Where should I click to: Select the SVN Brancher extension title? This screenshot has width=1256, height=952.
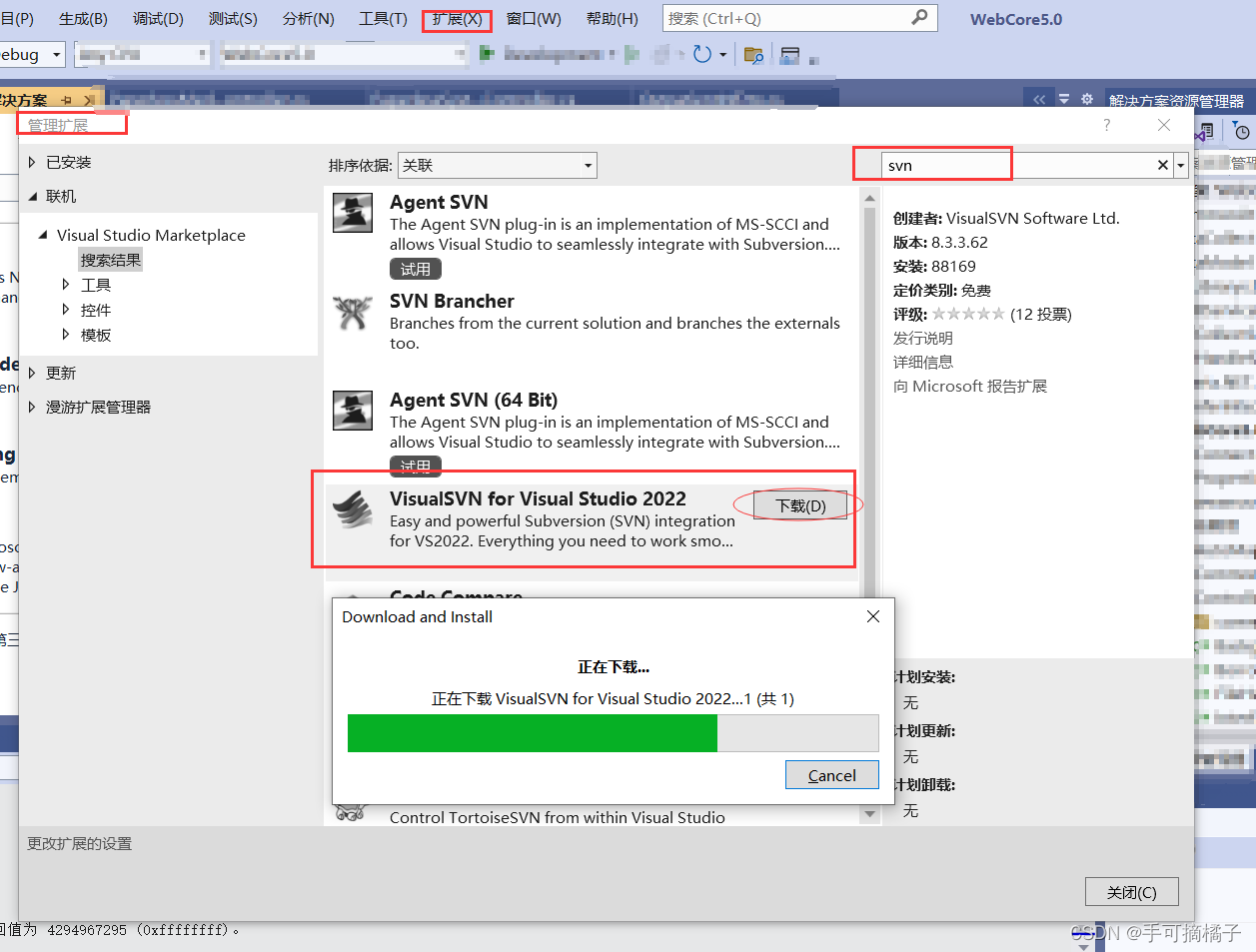452,301
